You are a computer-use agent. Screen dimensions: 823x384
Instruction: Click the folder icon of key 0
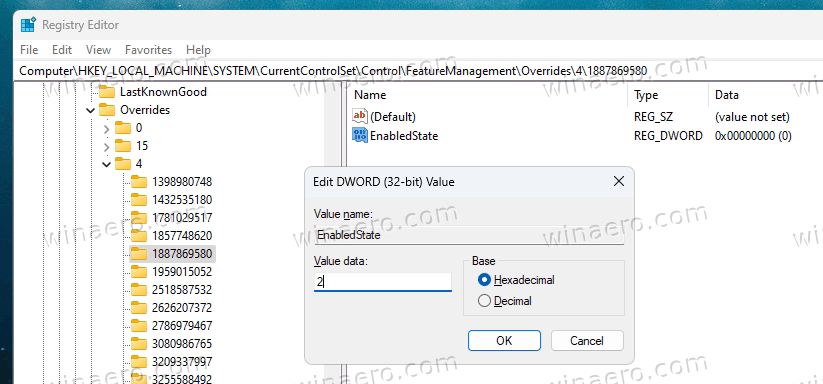(123, 128)
